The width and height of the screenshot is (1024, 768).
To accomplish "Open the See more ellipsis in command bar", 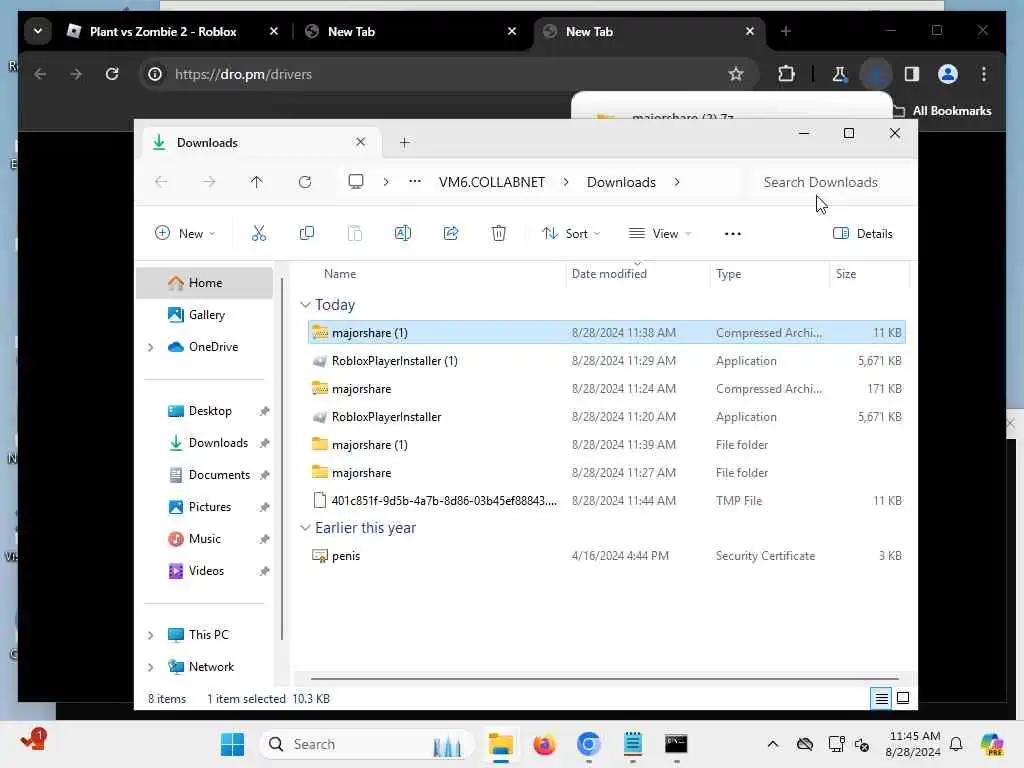I will [733, 234].
